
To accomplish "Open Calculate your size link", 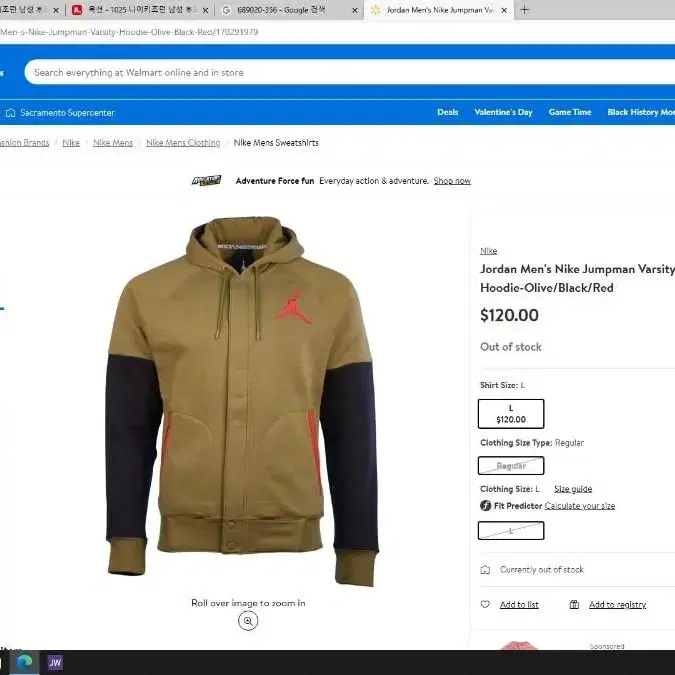I will point(580,506).
